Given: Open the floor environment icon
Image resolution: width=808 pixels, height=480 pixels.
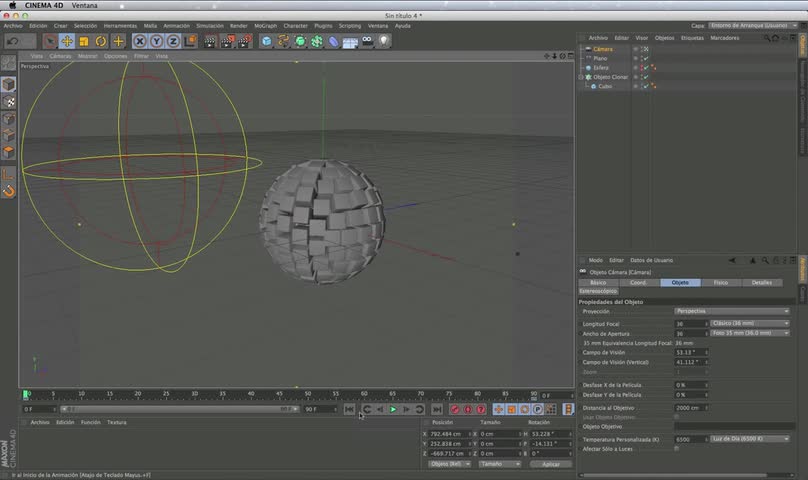Looking at the screenshot, I should (350, 42).
